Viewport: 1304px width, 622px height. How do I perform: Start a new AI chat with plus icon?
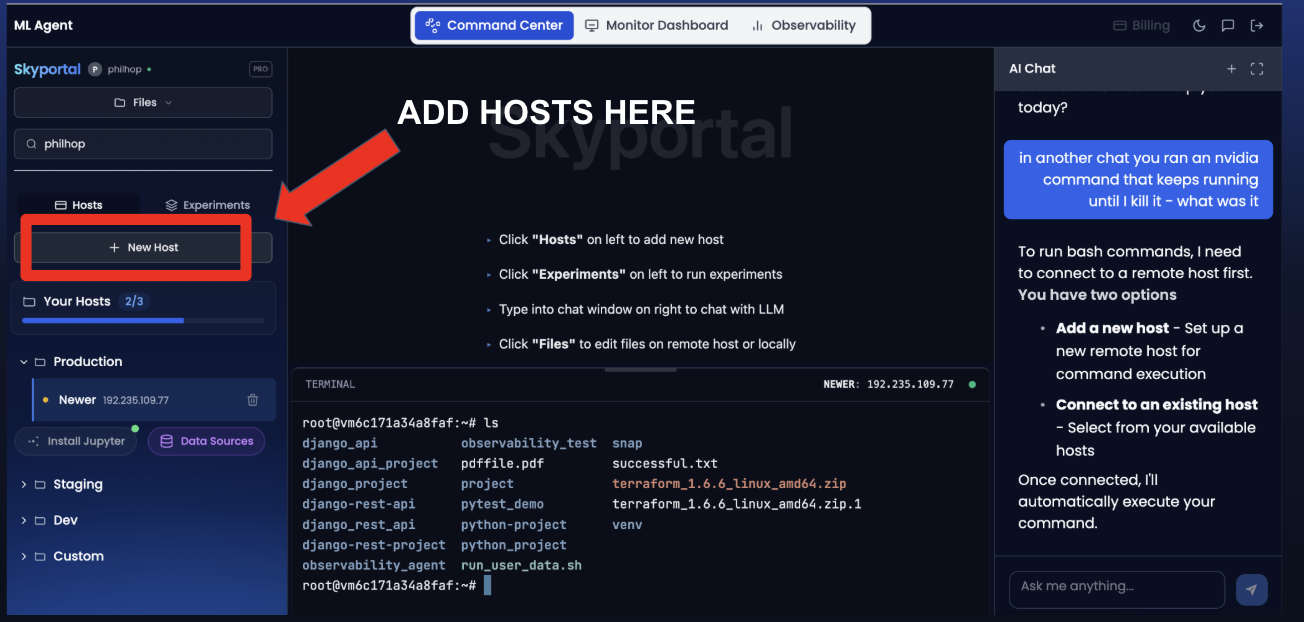click(x=1231, y=69)
